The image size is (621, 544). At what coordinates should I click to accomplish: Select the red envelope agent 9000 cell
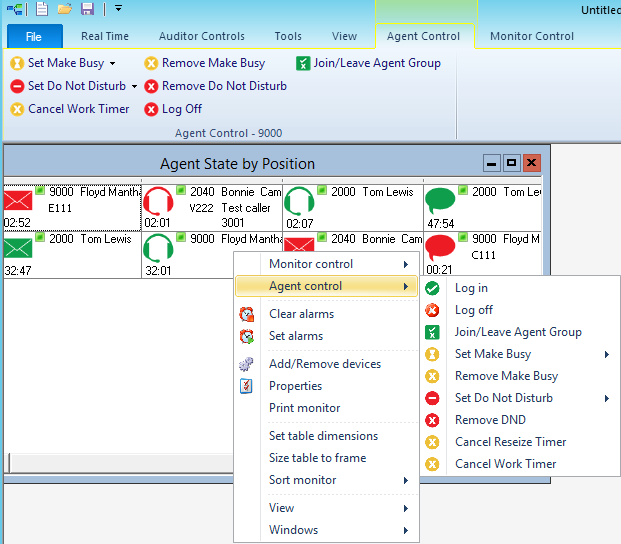[70, 205]
